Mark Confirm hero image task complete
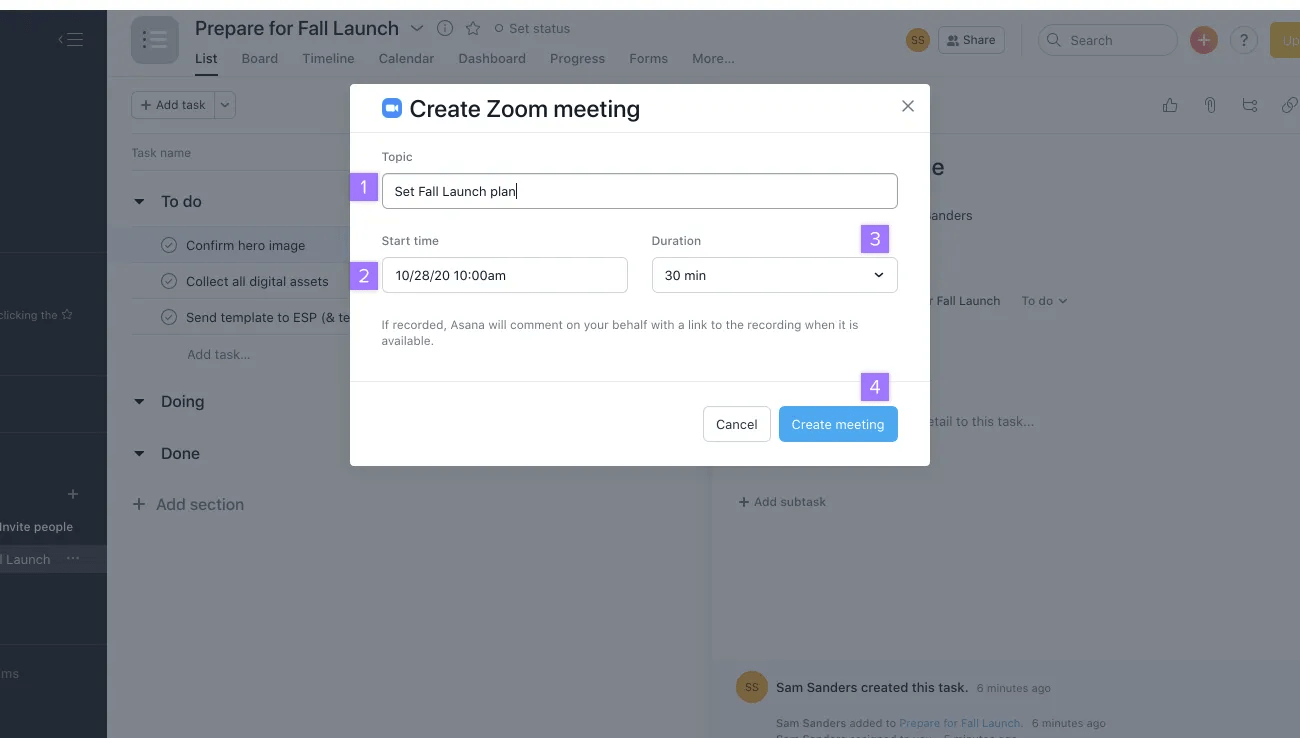The width and height of the screenshot is (1300, 738). (x=169, y=245)
